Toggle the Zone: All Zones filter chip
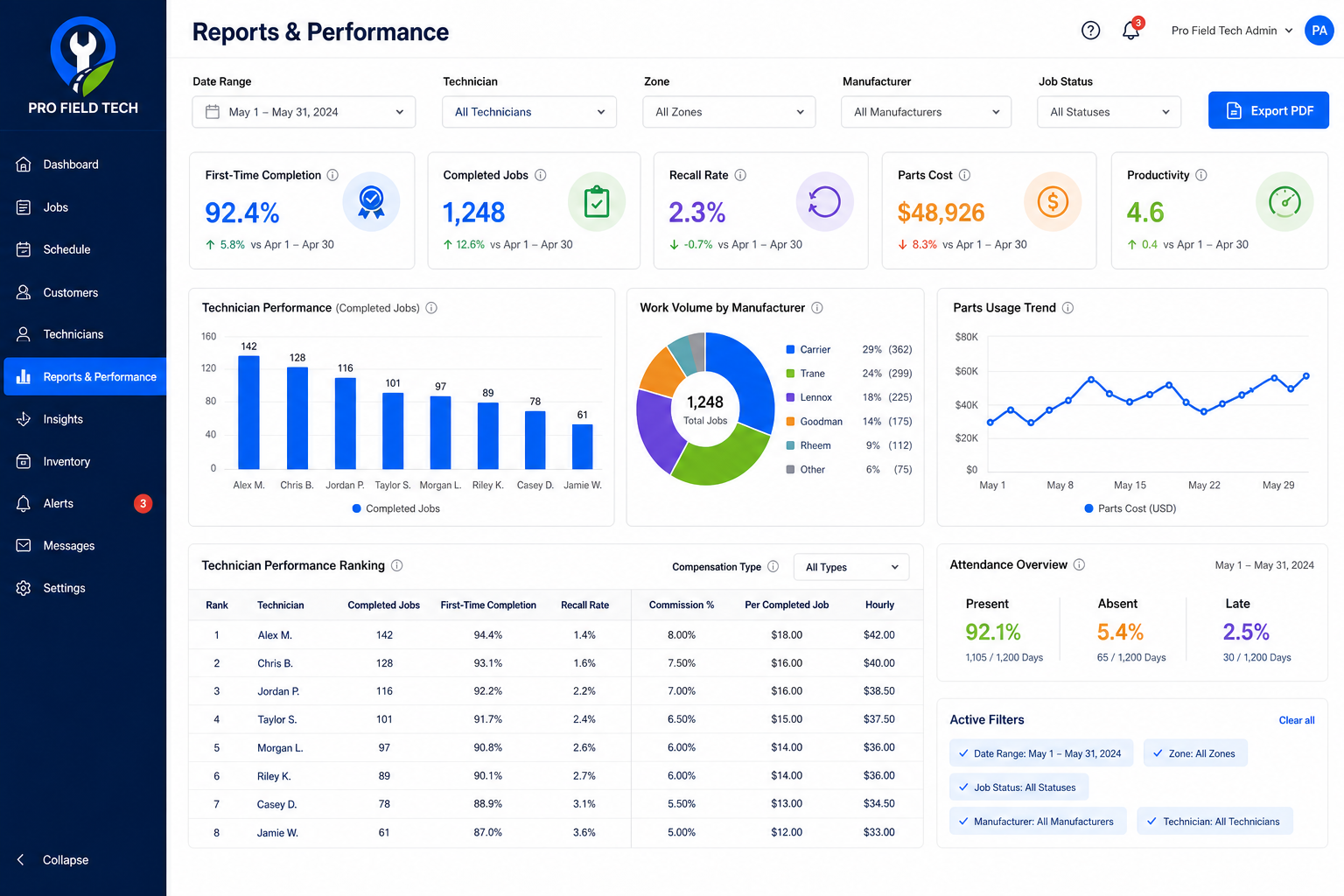Viewport: 1344px width, 896px height. (x=1195, y=753)
